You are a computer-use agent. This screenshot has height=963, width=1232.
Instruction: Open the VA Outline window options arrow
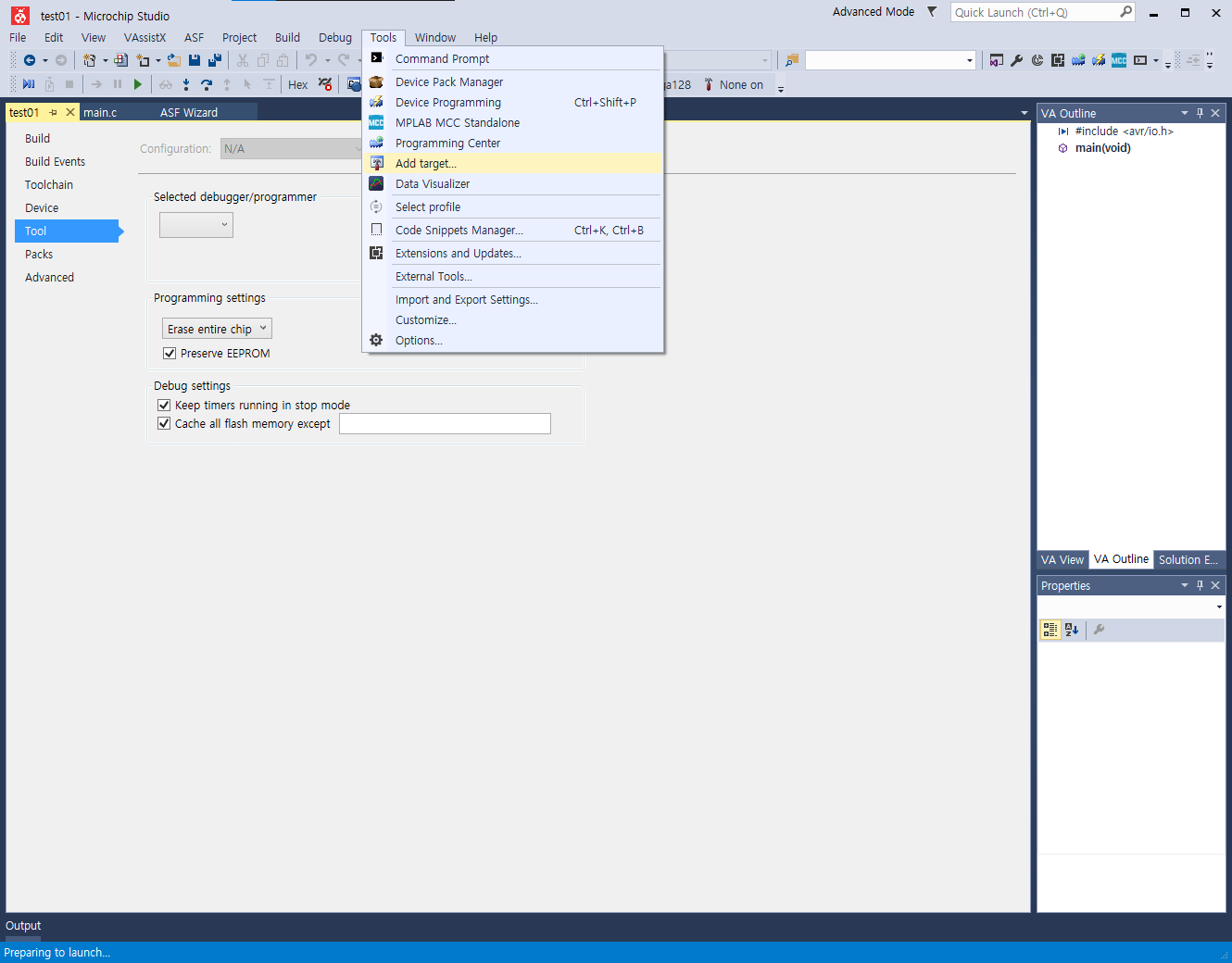click(1185, 113)
